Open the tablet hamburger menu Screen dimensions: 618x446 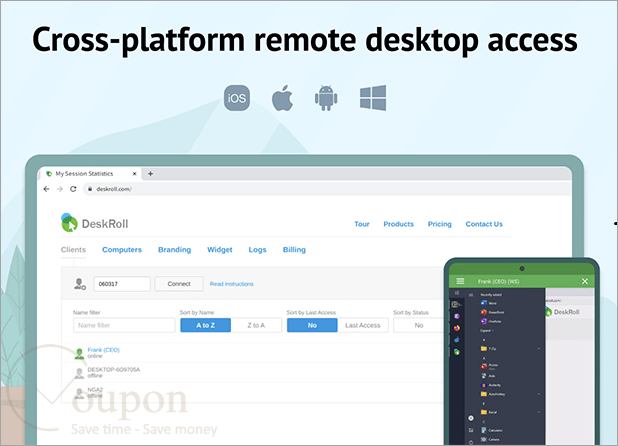click(x=460, y=281)
